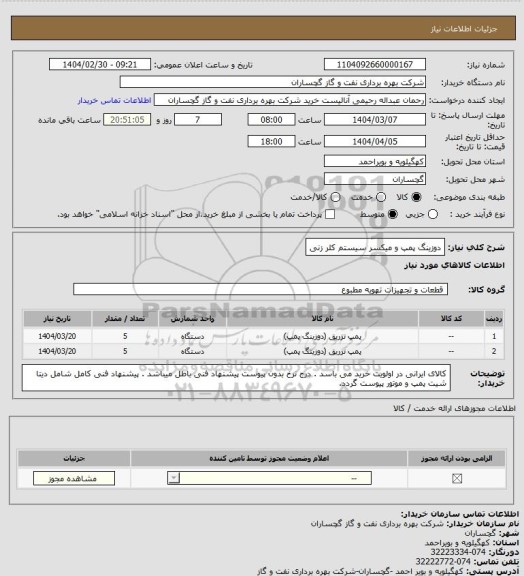Open the اطلاعات تماس خریدار link
The height and width of the screenshot is (576, 524).
[114, 100]
